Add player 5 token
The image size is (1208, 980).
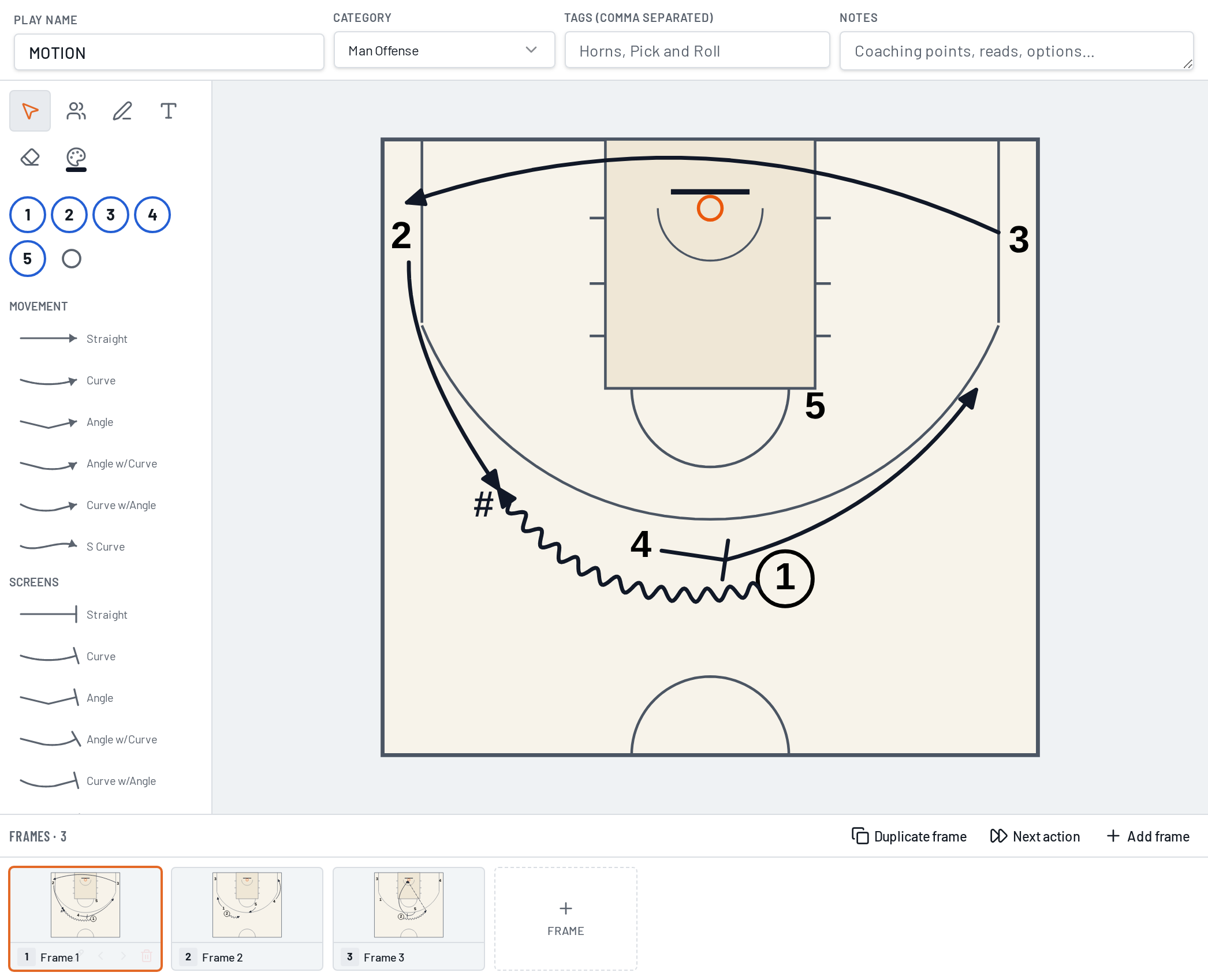point(28,259)
